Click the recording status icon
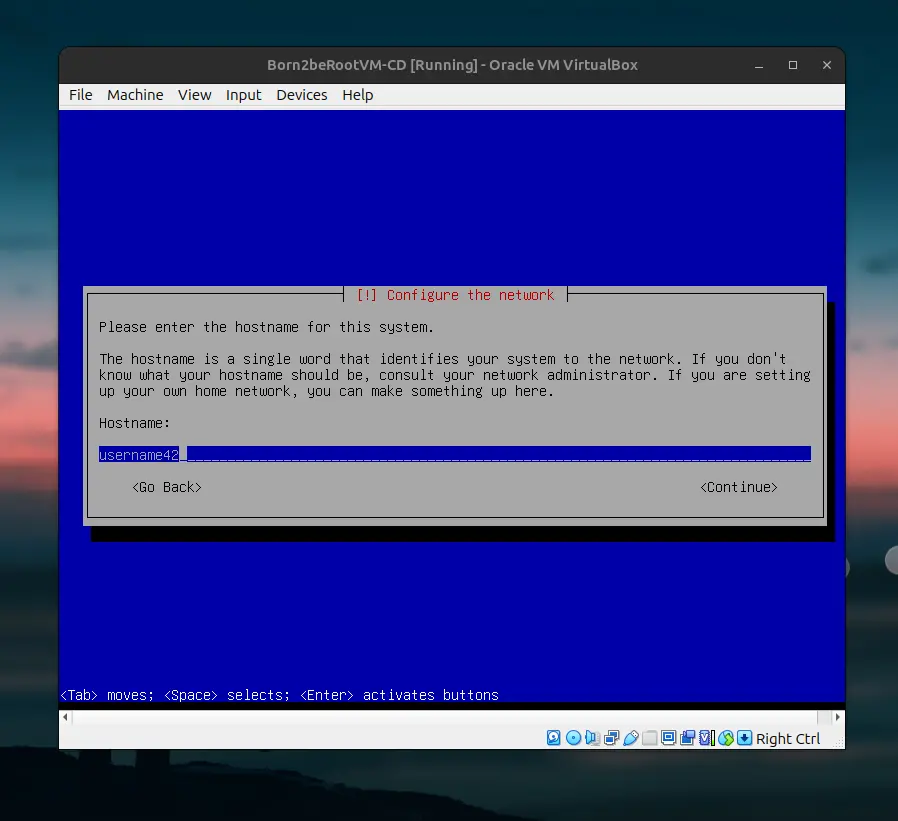The width and height of the screenshot is (898, 821). [x=687, y=738]
